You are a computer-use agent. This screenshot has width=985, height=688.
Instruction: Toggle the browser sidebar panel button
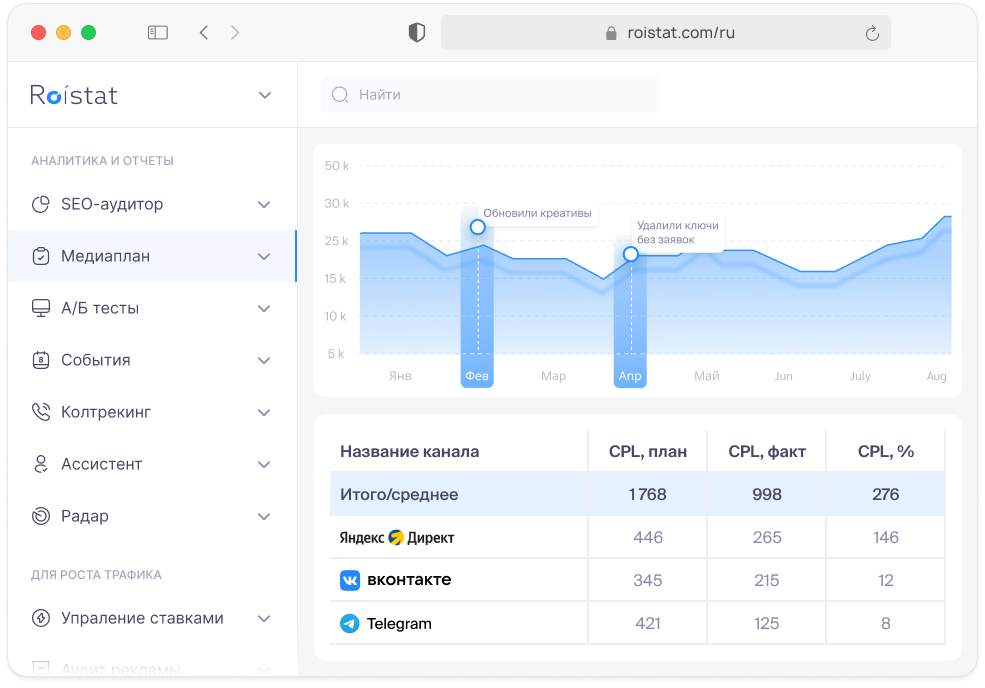tap(158, 32)
